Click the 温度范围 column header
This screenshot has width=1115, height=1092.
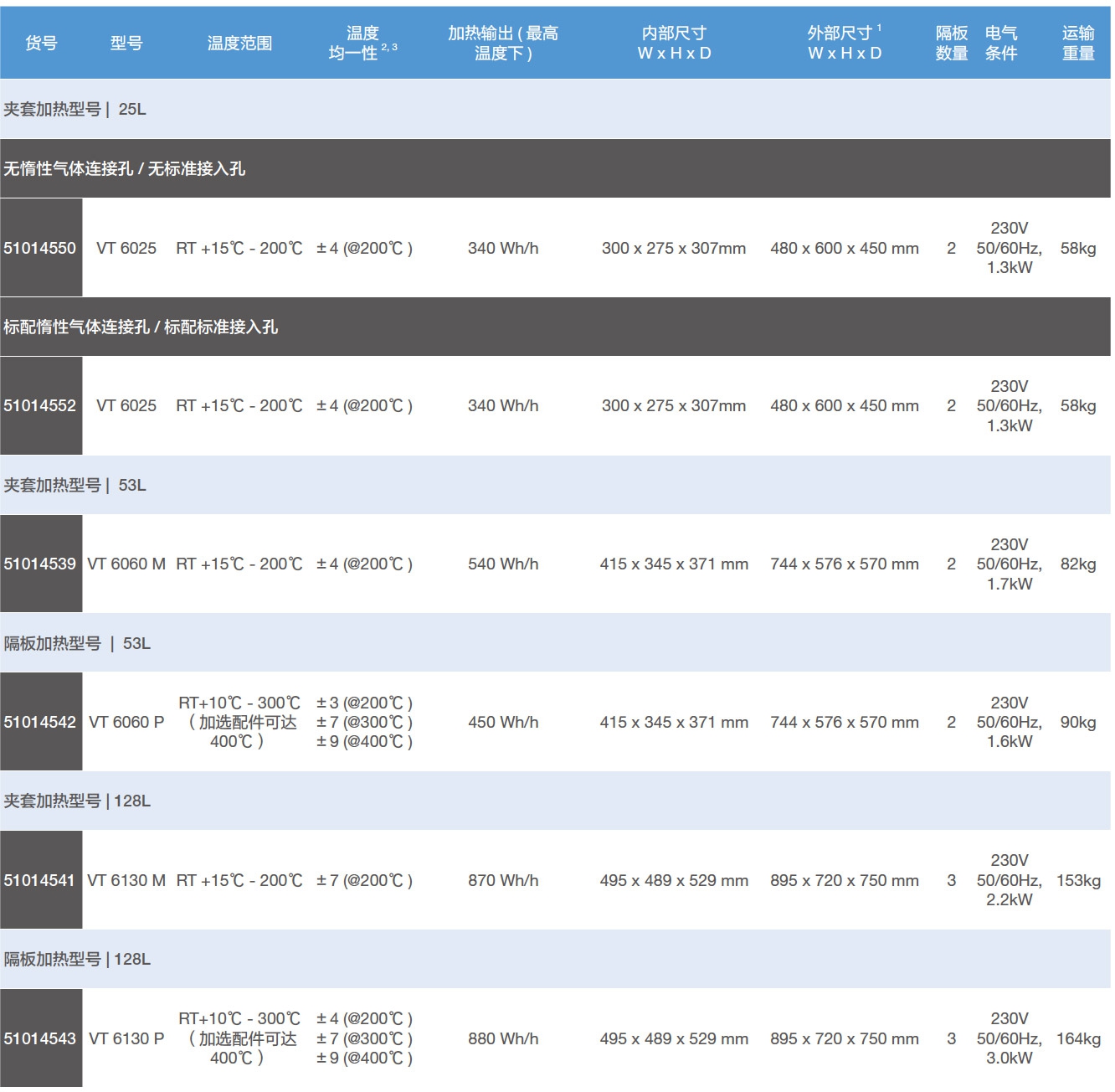coord(239,44)
